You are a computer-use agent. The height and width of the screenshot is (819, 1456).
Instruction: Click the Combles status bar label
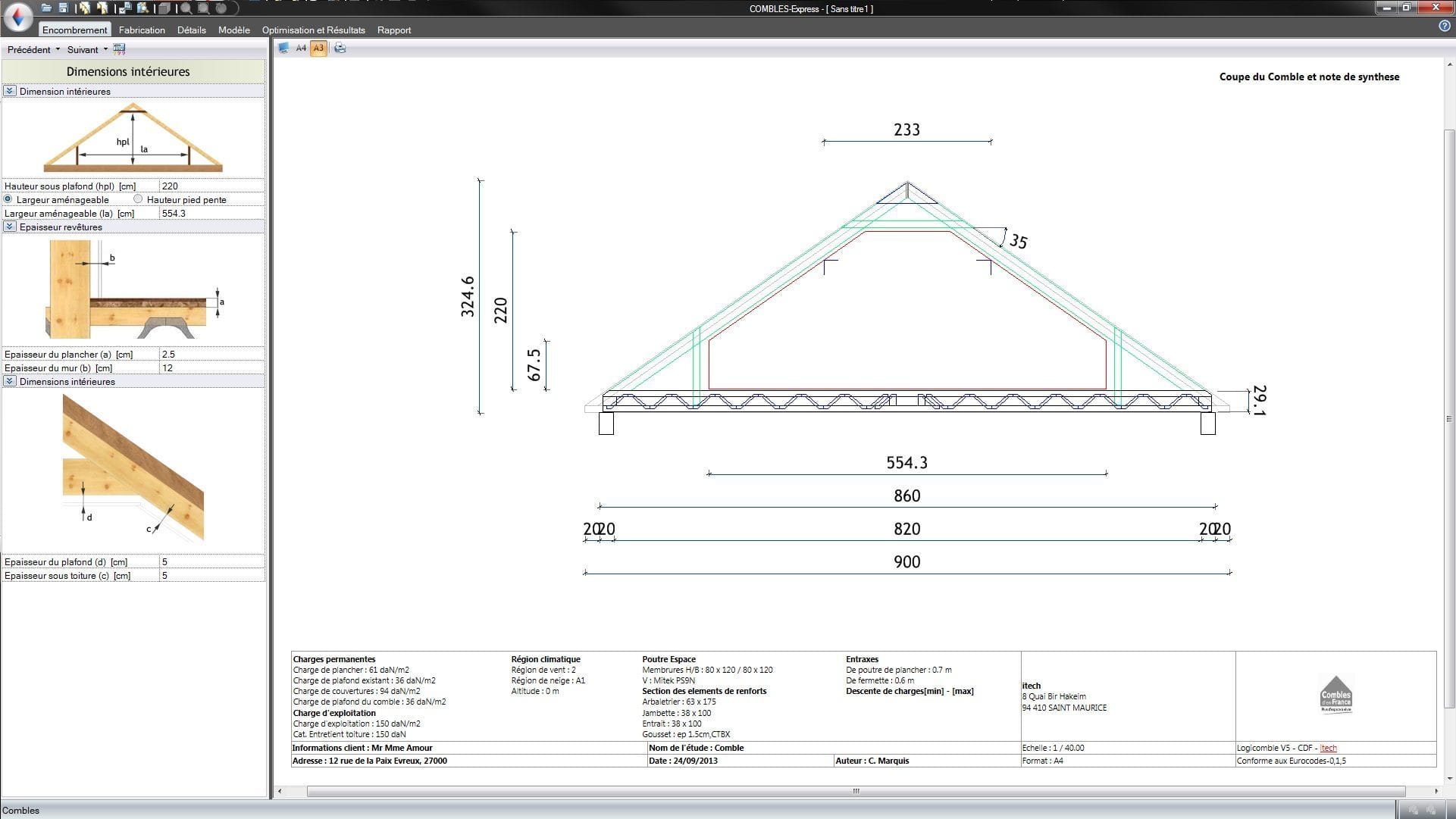(20, 810)
